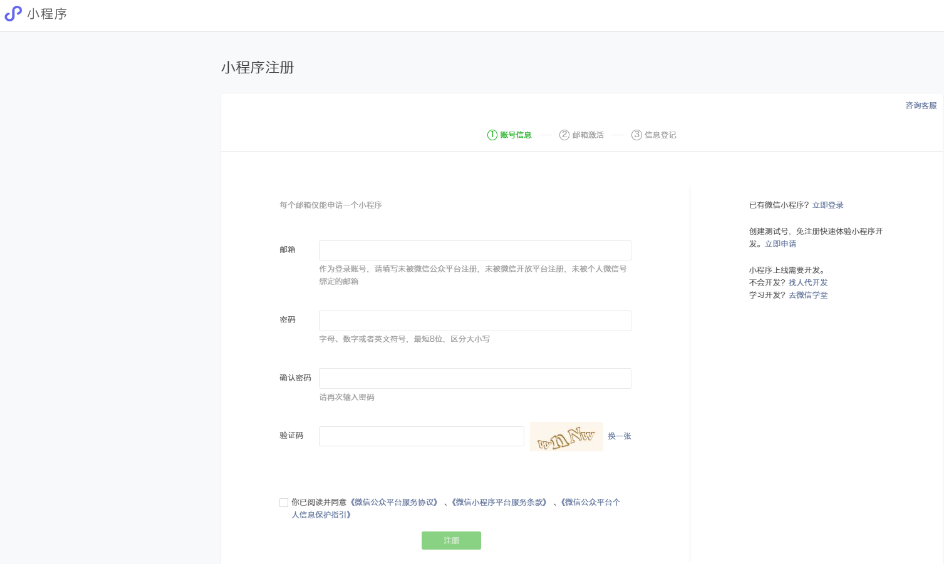
Task: Click the 小程序 header title text
Action: [47, 14]
